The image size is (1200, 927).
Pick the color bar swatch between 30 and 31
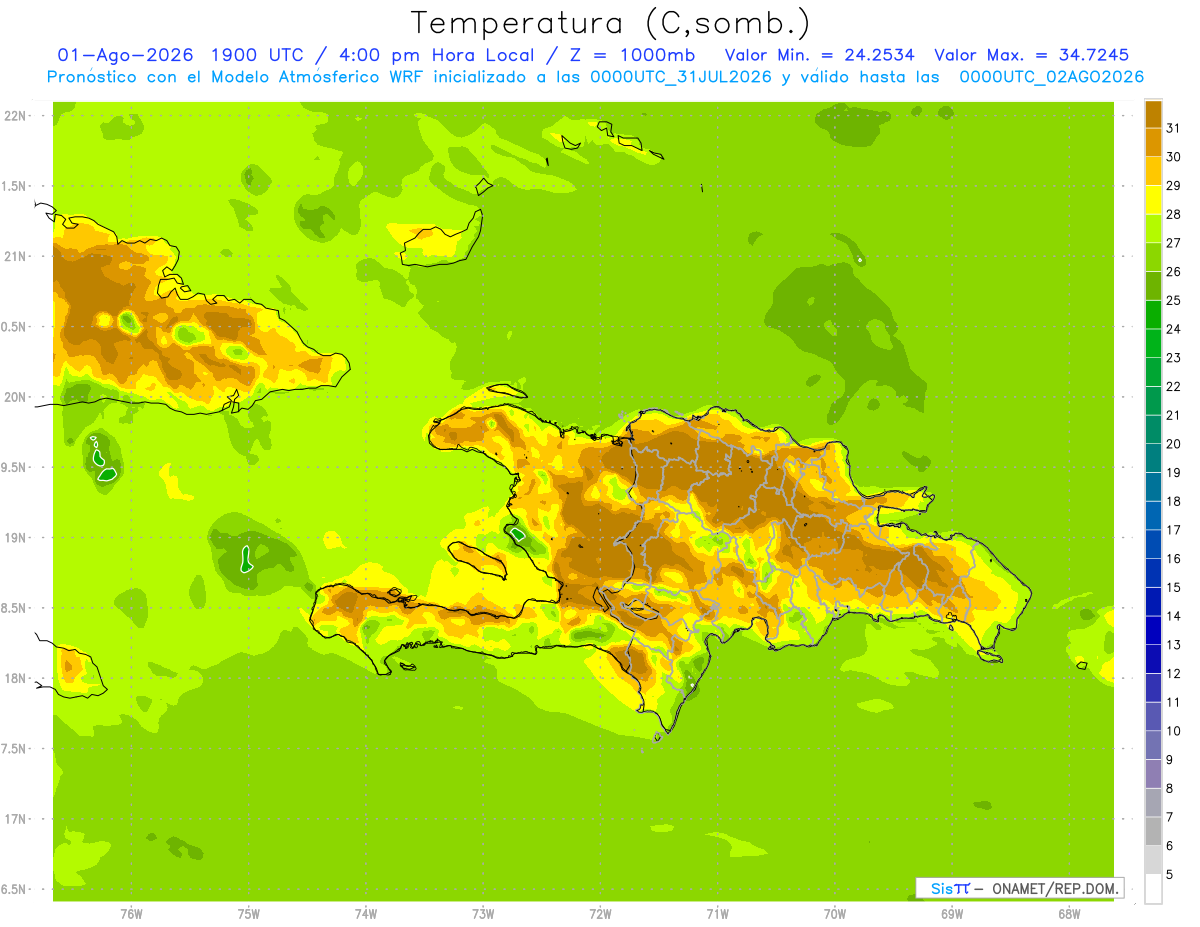pos(1153,142)
